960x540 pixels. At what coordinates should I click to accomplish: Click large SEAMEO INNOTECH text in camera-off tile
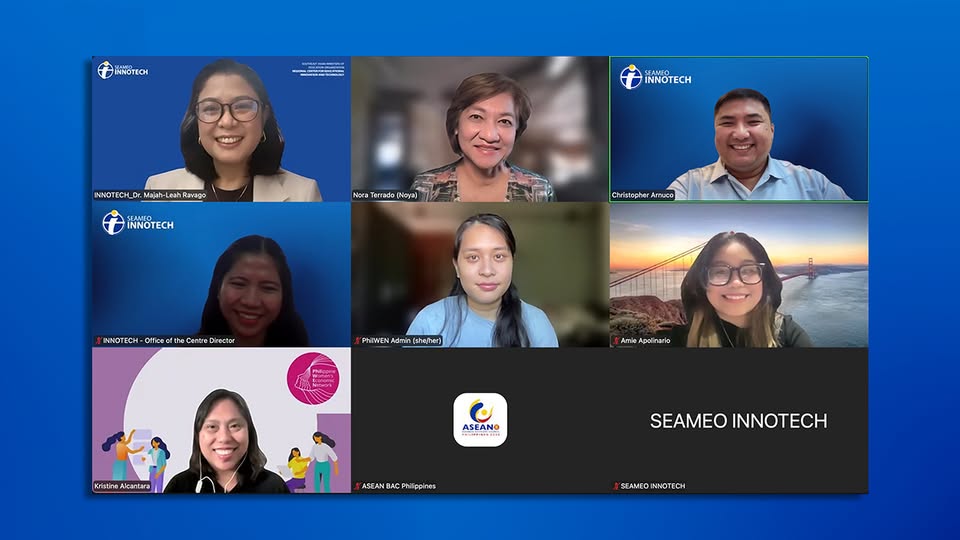pyautogui.click(x=738, y=421)
